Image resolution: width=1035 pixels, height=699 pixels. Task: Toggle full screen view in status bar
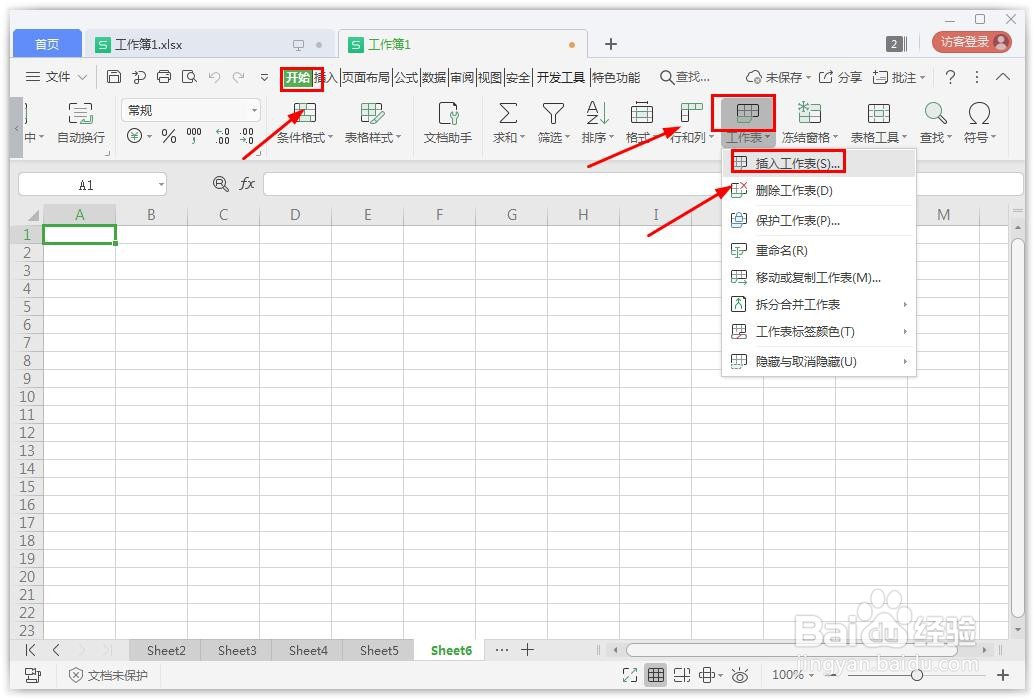coord(629,675)
